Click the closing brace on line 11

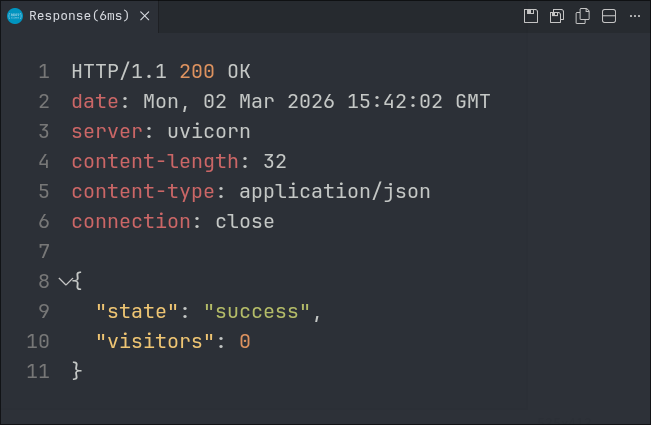click(x=77, y=371)
